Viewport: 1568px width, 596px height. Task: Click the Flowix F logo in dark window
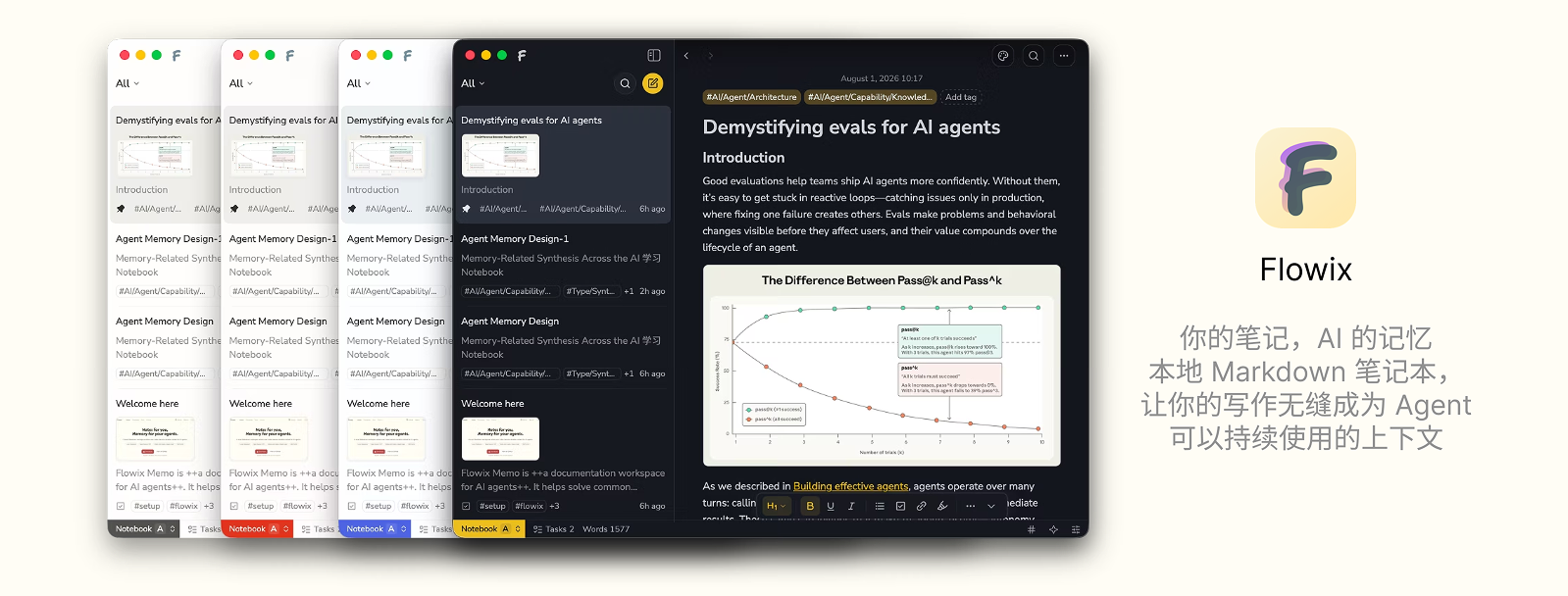coord(522,56)
